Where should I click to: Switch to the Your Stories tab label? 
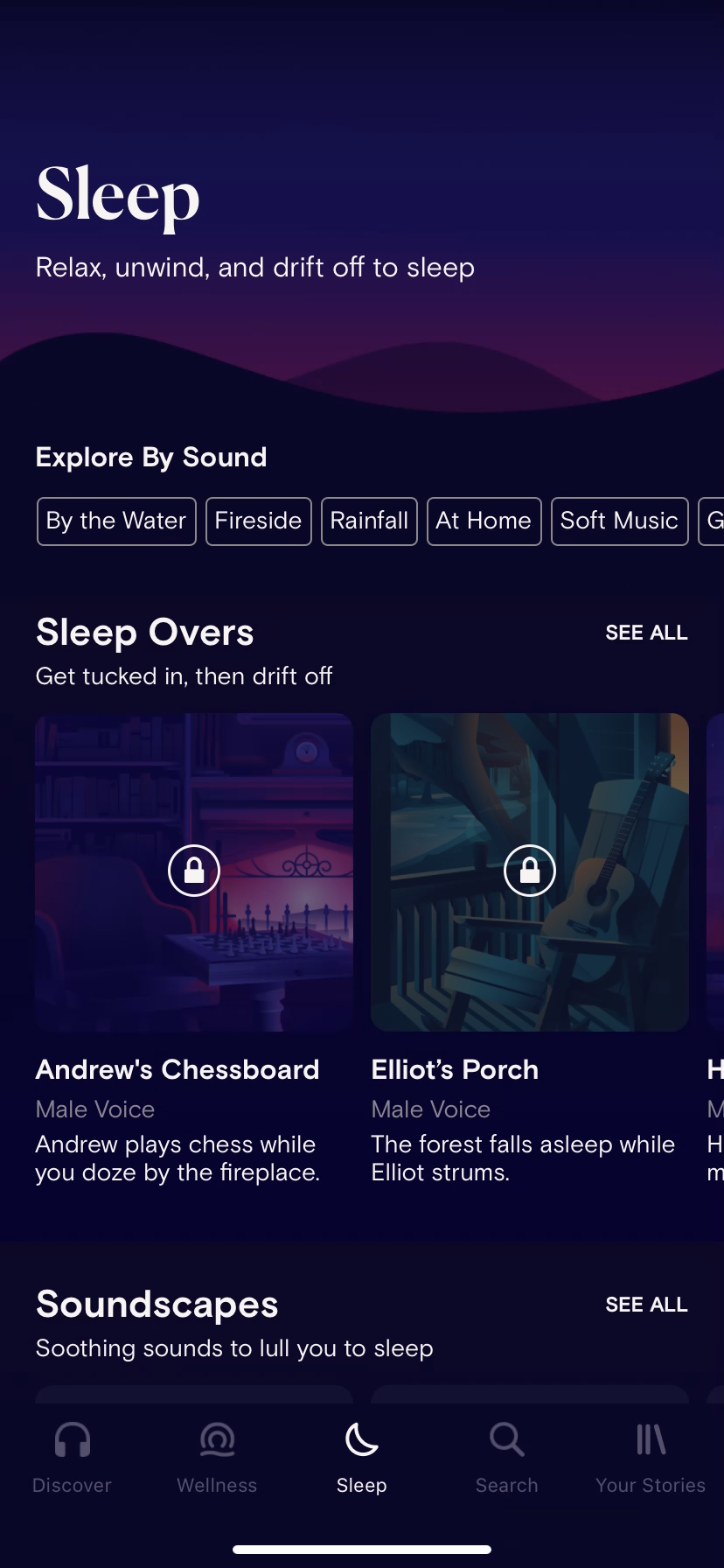point(651,1486)
